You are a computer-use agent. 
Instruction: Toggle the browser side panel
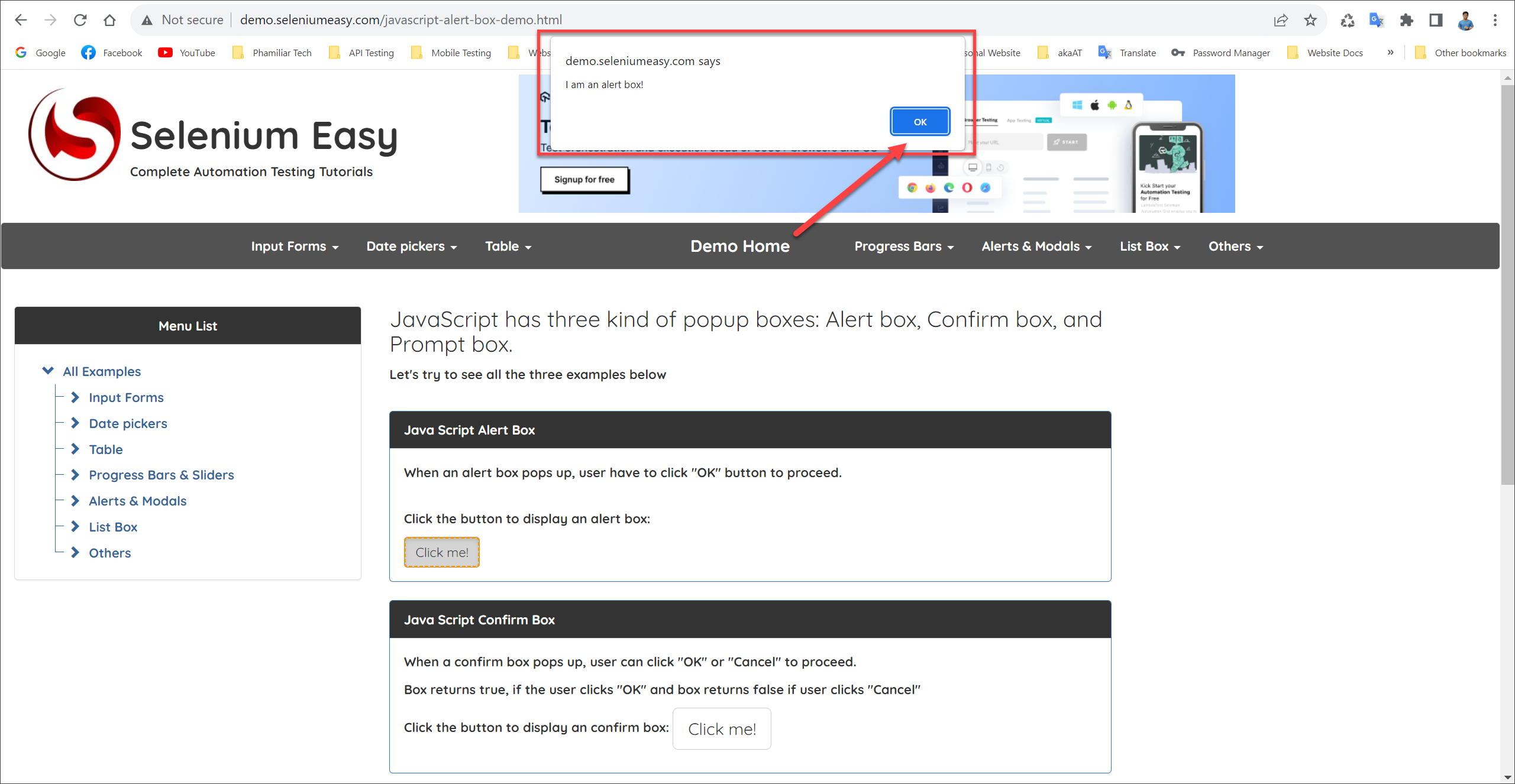point(1436,20)
